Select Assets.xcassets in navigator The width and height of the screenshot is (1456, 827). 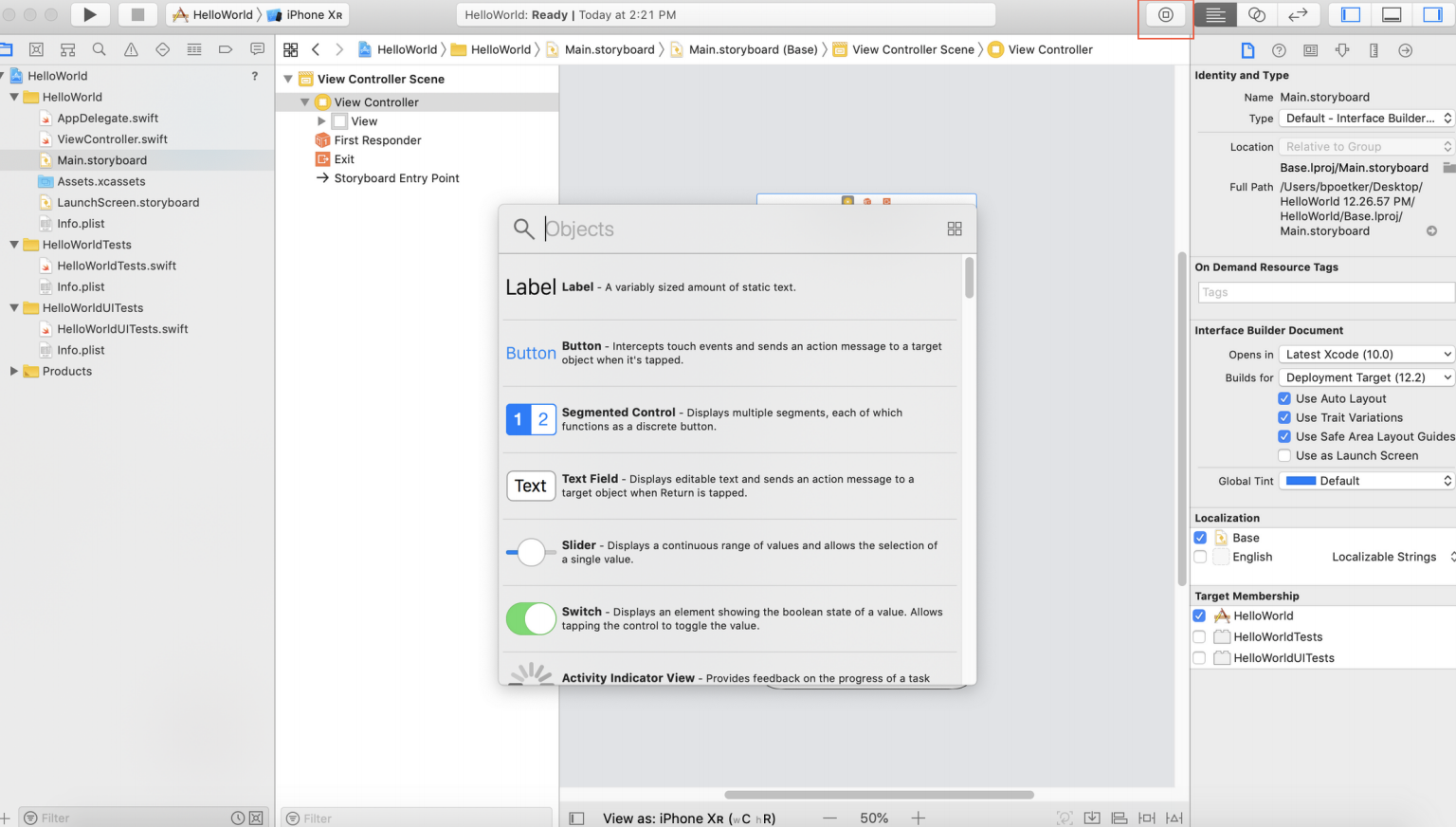pyautogui.click(x=100, y=181)
